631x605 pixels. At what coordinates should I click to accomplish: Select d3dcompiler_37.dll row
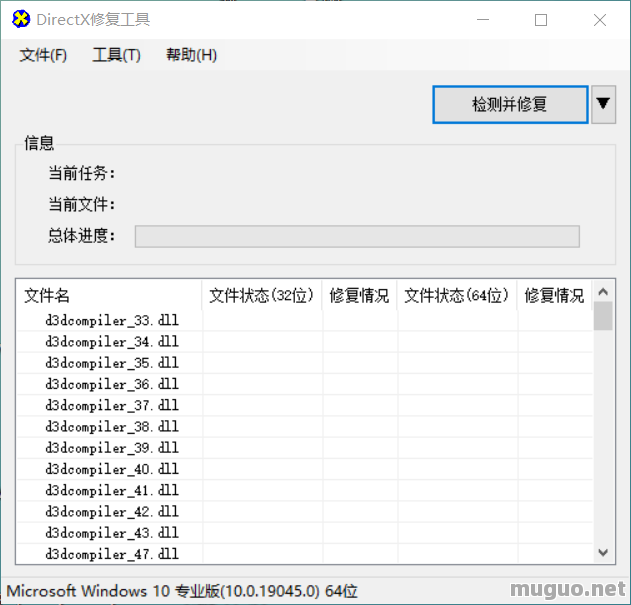(305, 406)
